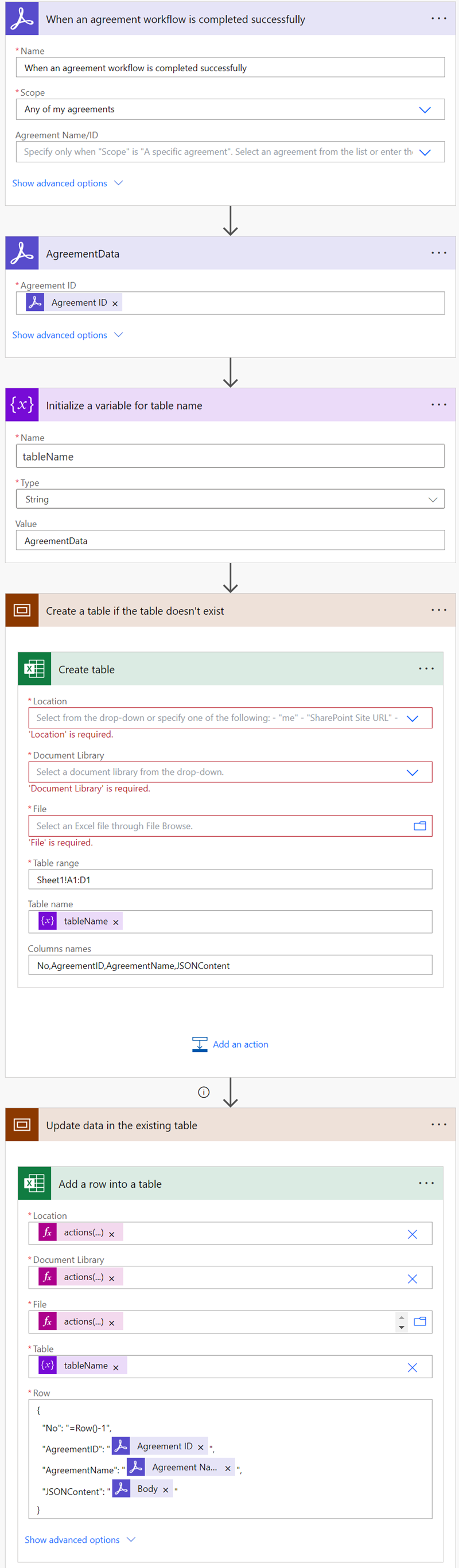This screenshot has height=1568, width=459.
Task: Click the Create table file browse folder icon
Action: tap(419, 826)
